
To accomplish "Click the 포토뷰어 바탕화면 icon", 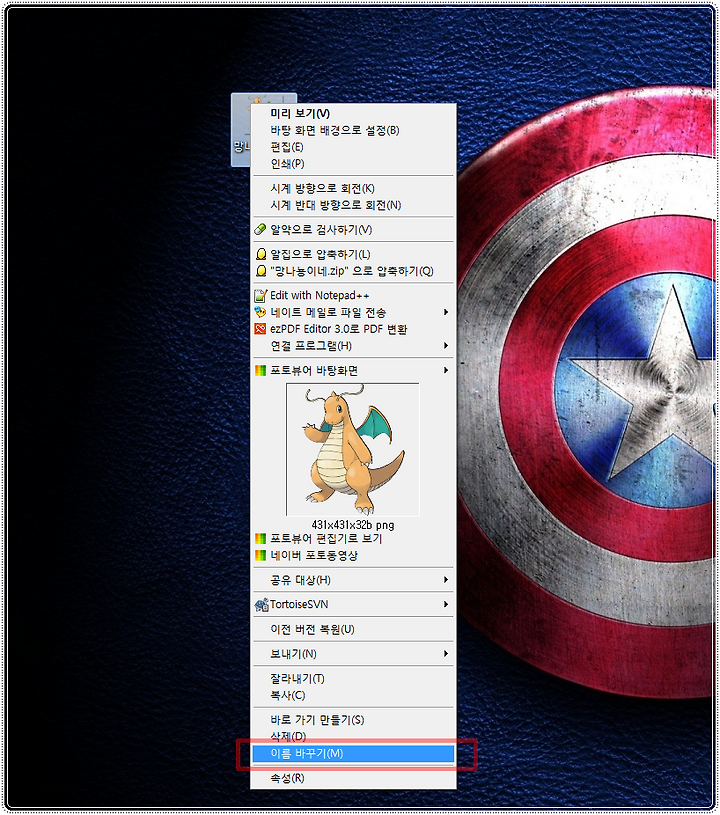I will click(x=260, y=371).
